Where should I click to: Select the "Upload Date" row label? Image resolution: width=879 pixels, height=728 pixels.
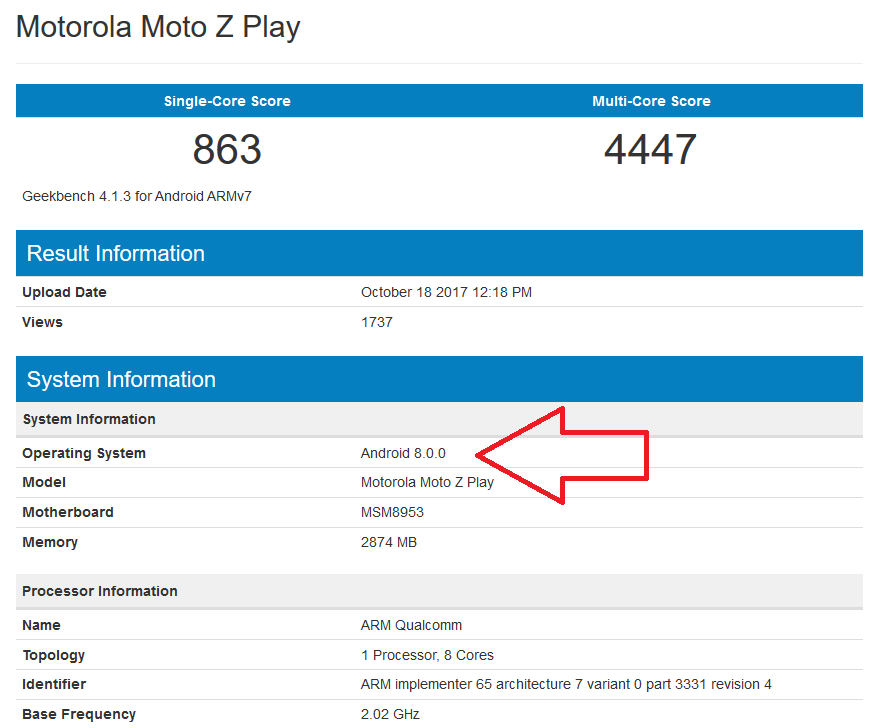(x=64, y=292)
